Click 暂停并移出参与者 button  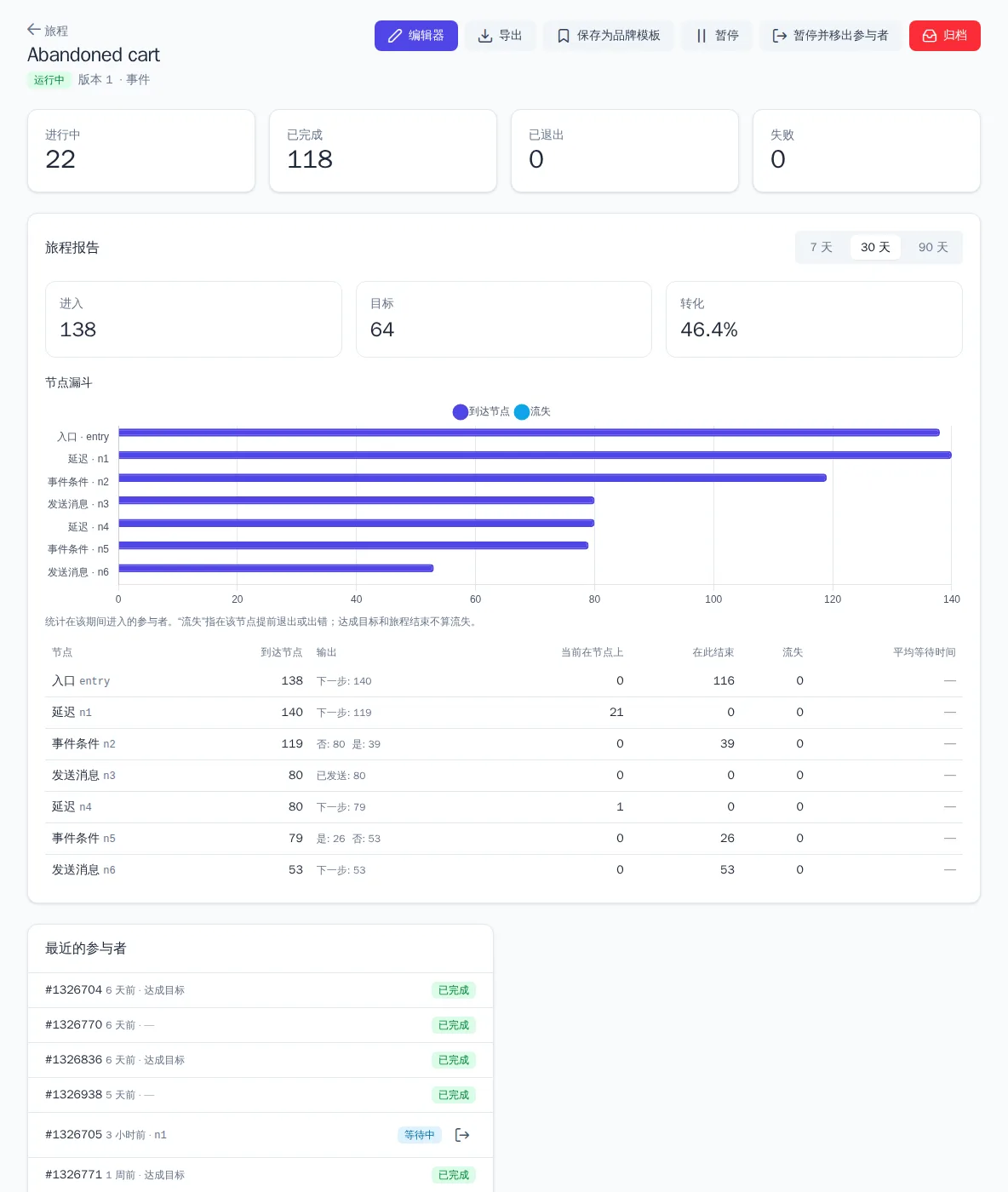pyautogui.click(x=830, y=36)
